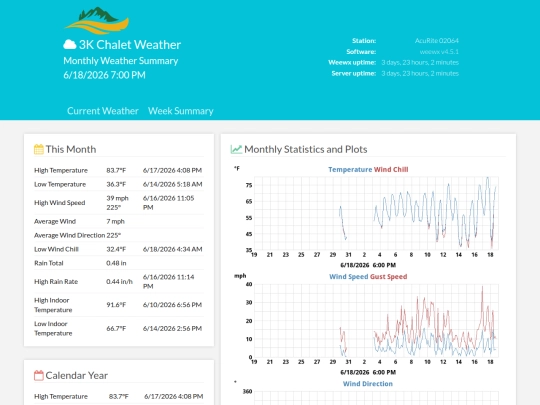The image size is (540, 405).
Task: Click the calendar icon next to This Month
Action: click(39, 149)
